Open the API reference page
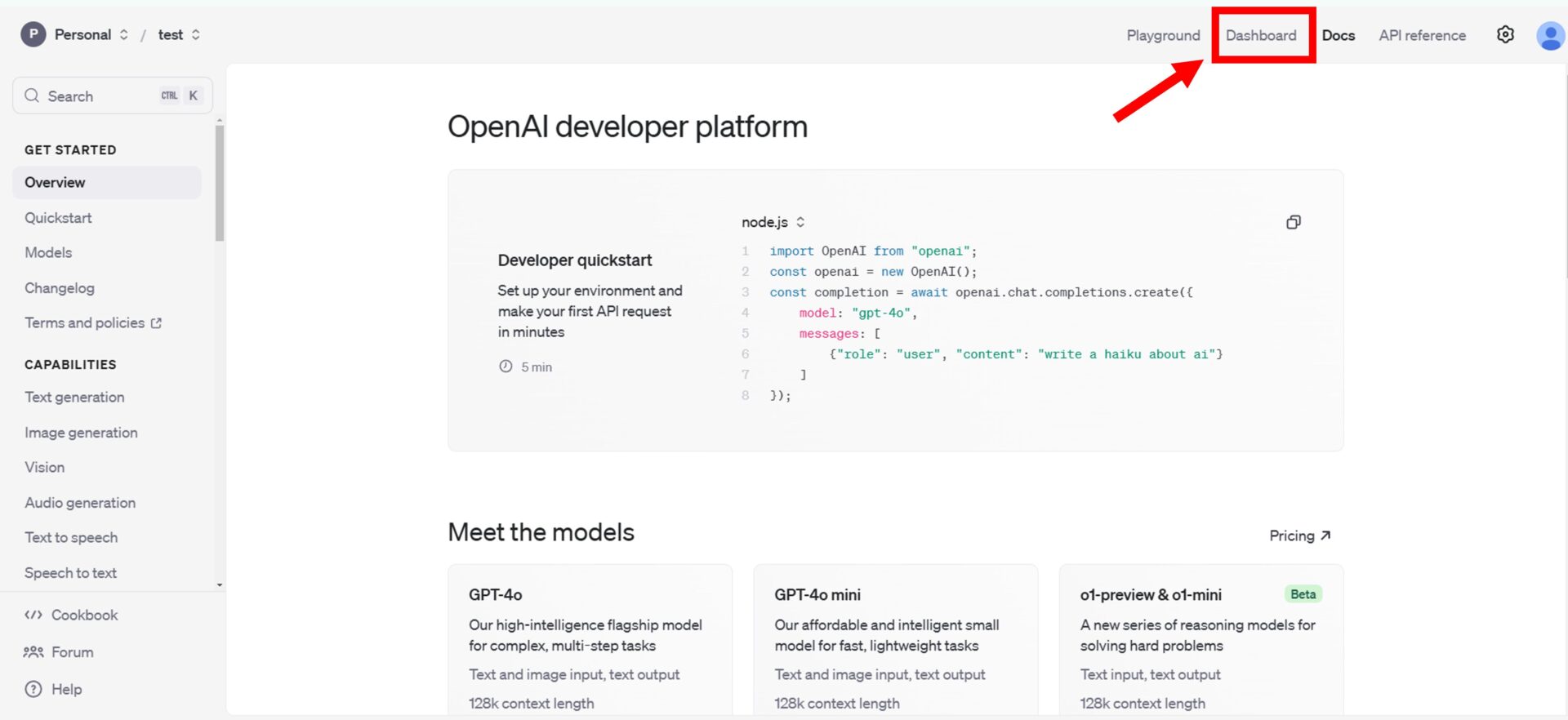The height and width of the screenshot is (720, 1568). (1422, 35)
